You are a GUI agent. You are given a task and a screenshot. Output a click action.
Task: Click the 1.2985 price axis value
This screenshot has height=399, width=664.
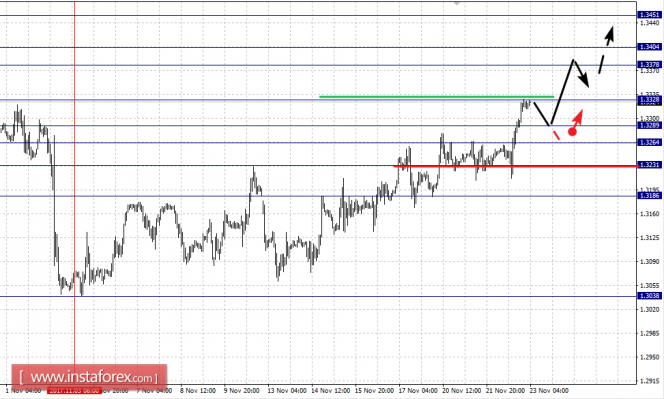coord(650,333)
